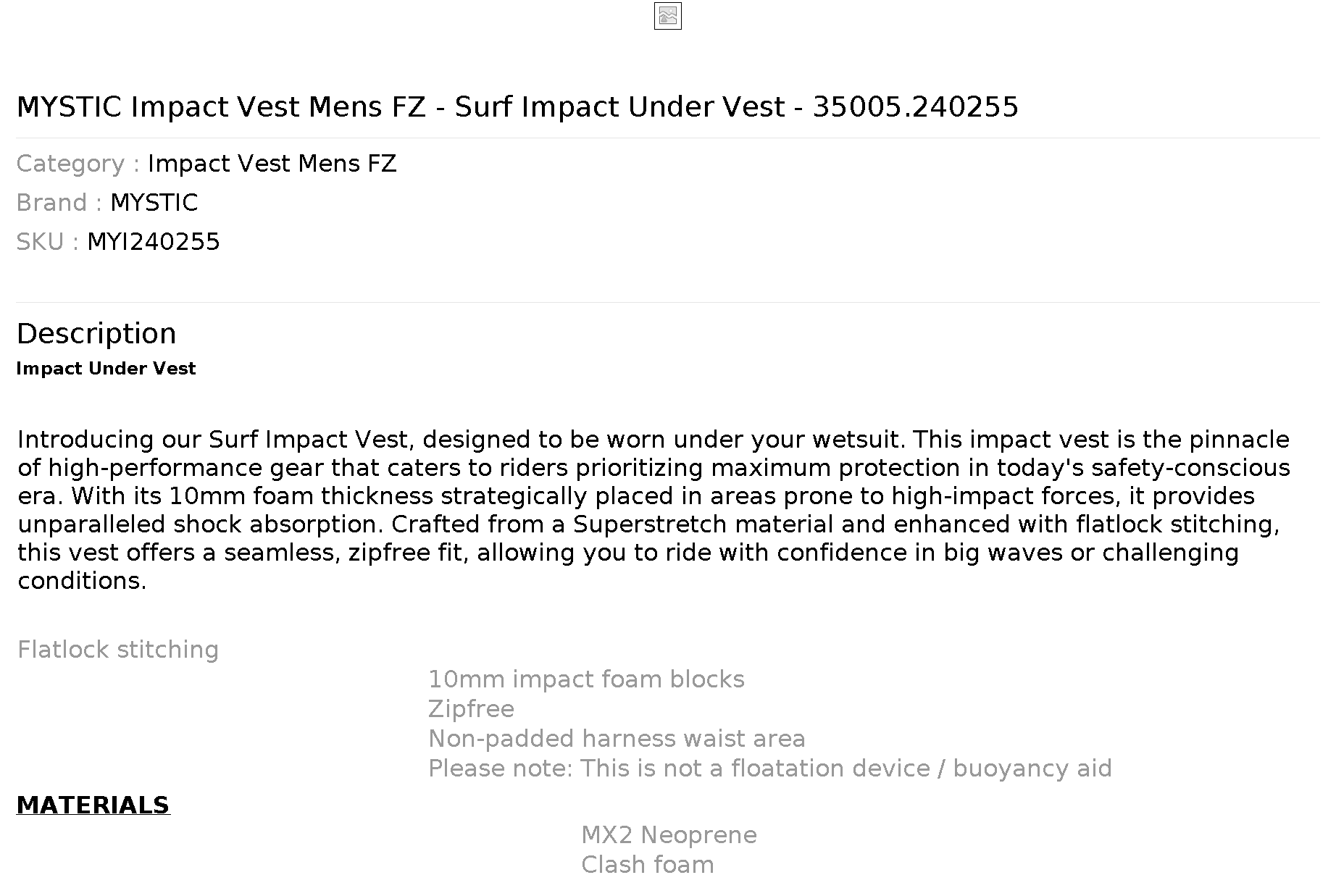The width and height of the screenshot is (1336, 896).
Task: Click the Description heading
Action: pyautogui.click(x=96, y=334)
